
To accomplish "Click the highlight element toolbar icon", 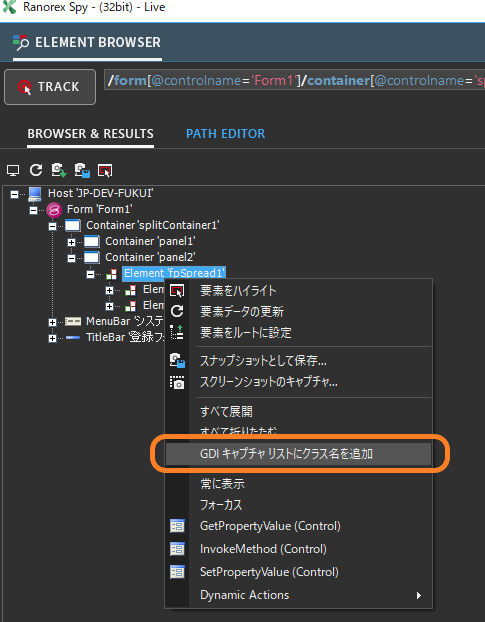I will point(105,171).
